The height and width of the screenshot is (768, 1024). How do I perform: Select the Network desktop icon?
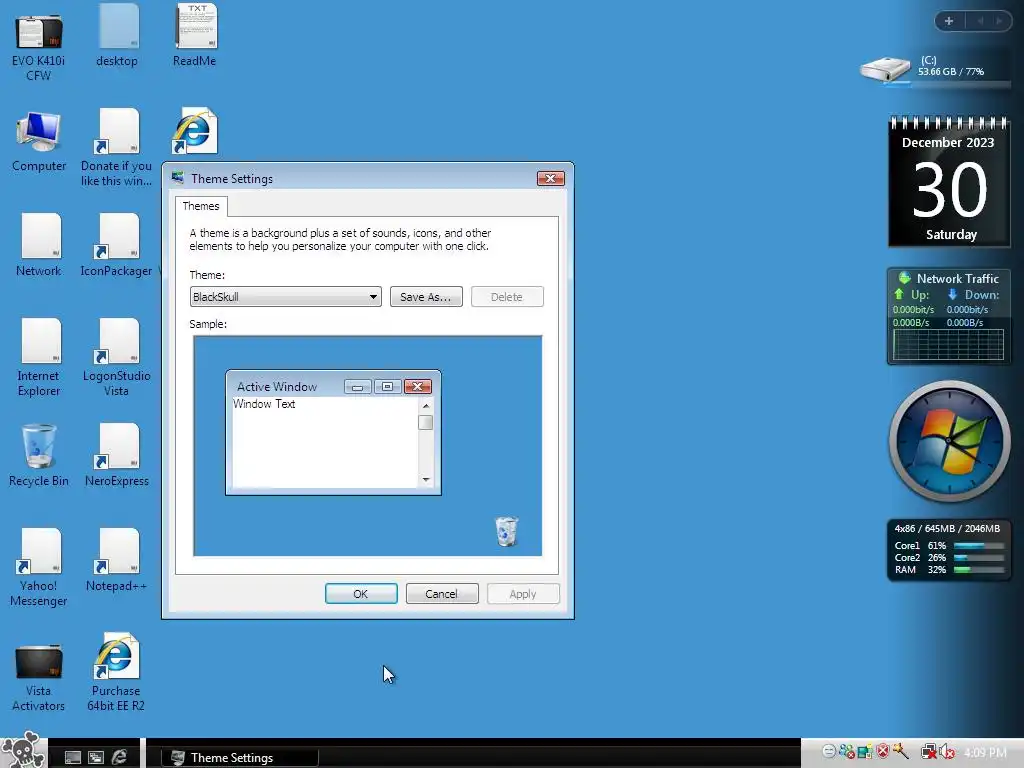(39, 246)
